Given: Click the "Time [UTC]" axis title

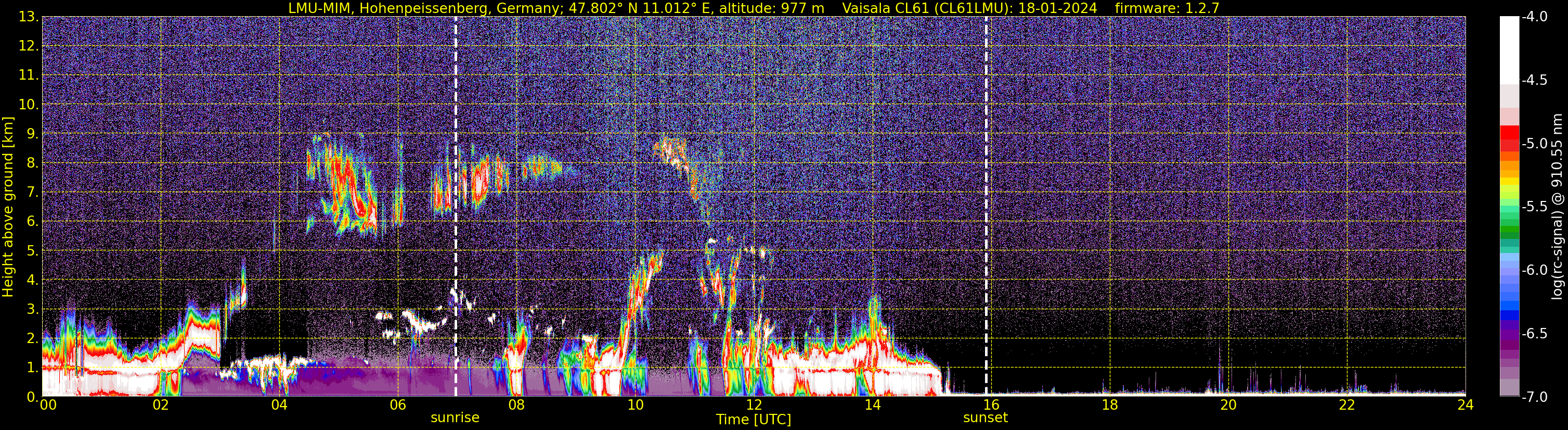Looking at the screenshot, I should point(754,420).
